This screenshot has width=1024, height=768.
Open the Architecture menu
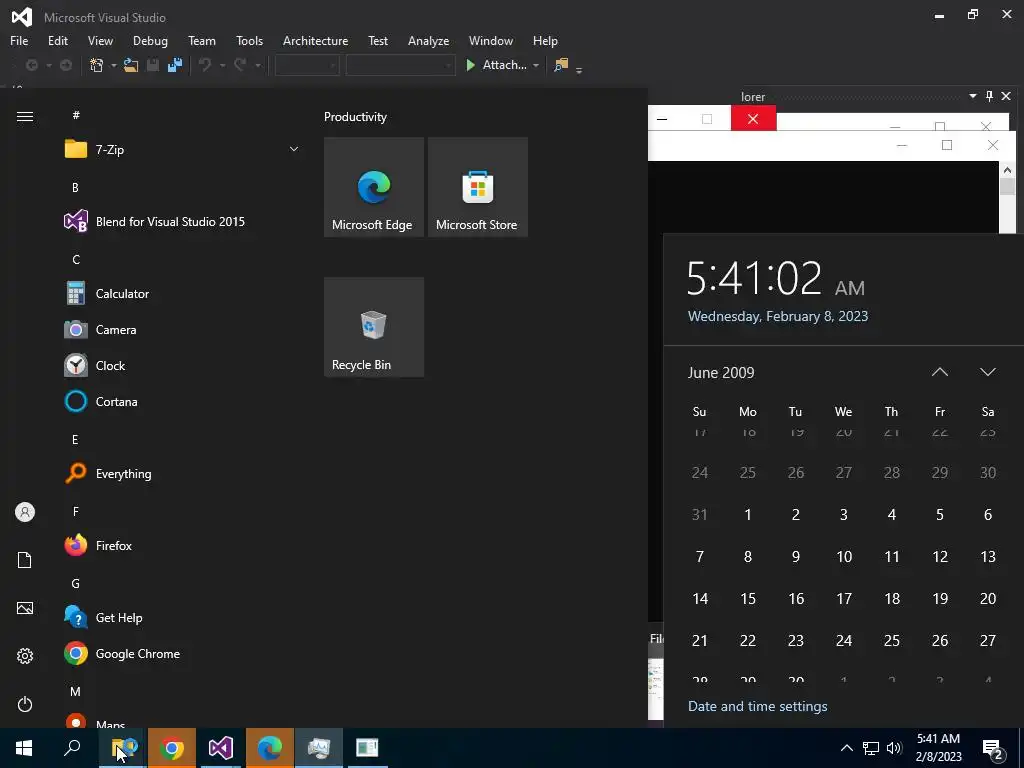[315, 40]
